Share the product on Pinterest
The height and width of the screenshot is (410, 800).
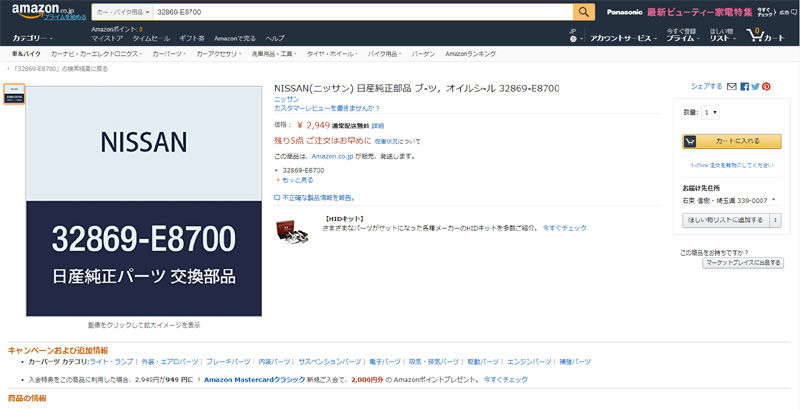click(766, 87)
